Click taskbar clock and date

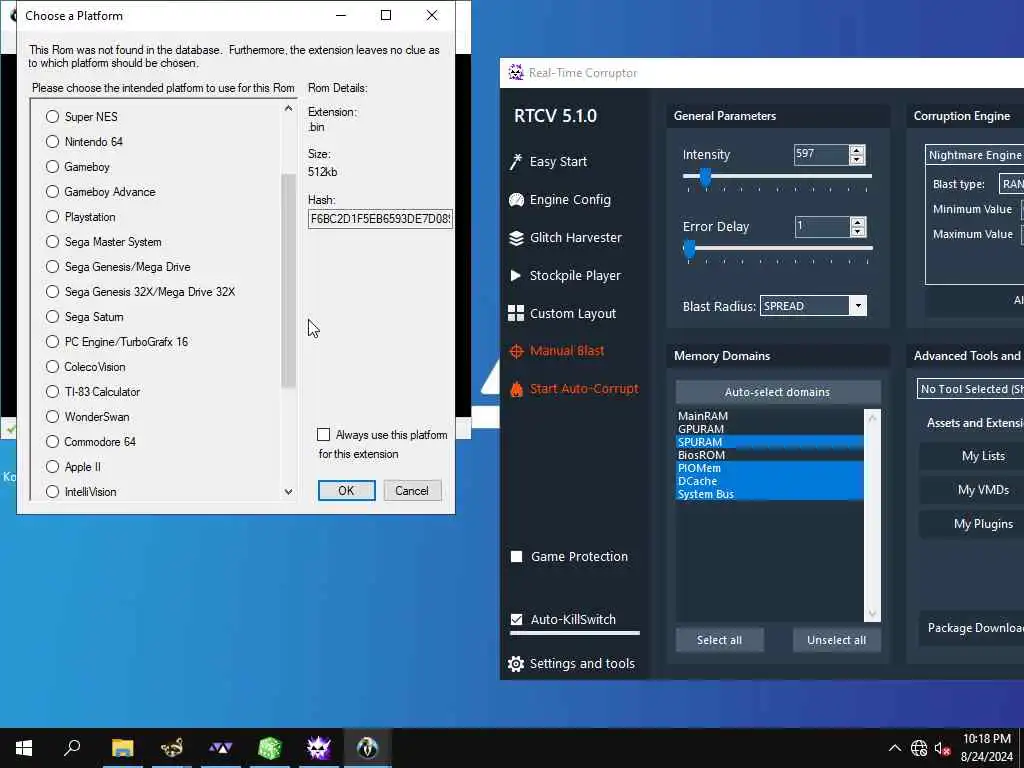tap(986, 748)
